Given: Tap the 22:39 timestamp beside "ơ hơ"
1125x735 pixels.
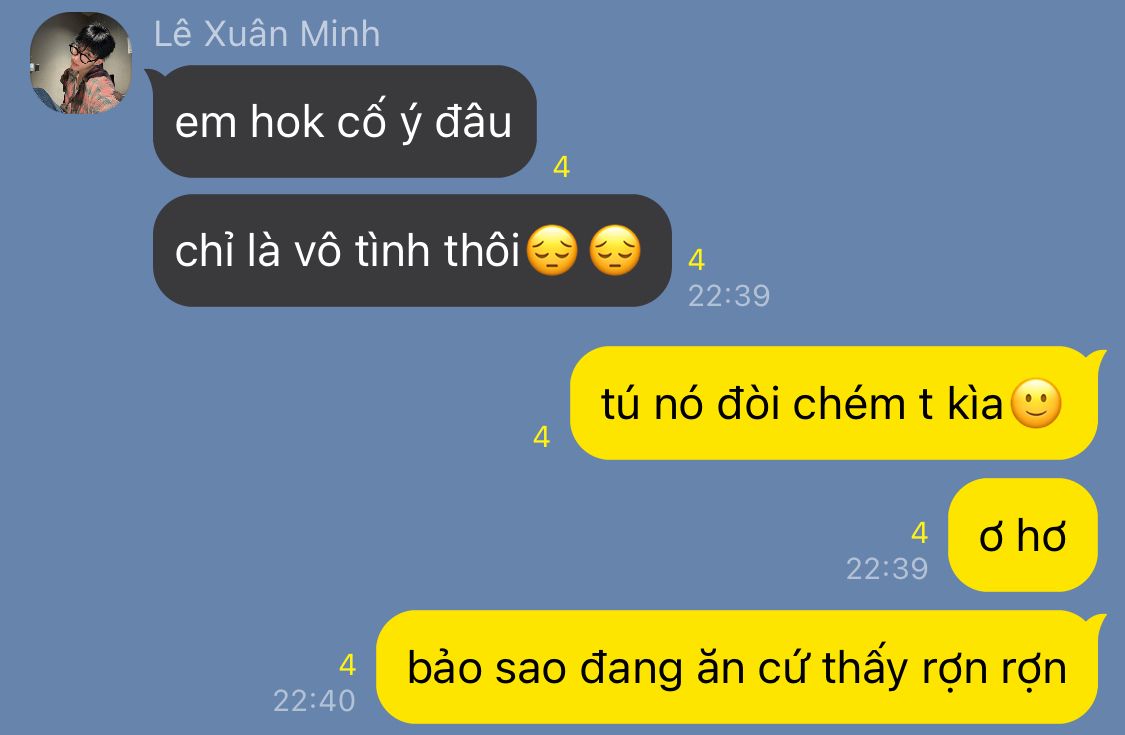Looking at the screenshot, I should pos(887,569).
